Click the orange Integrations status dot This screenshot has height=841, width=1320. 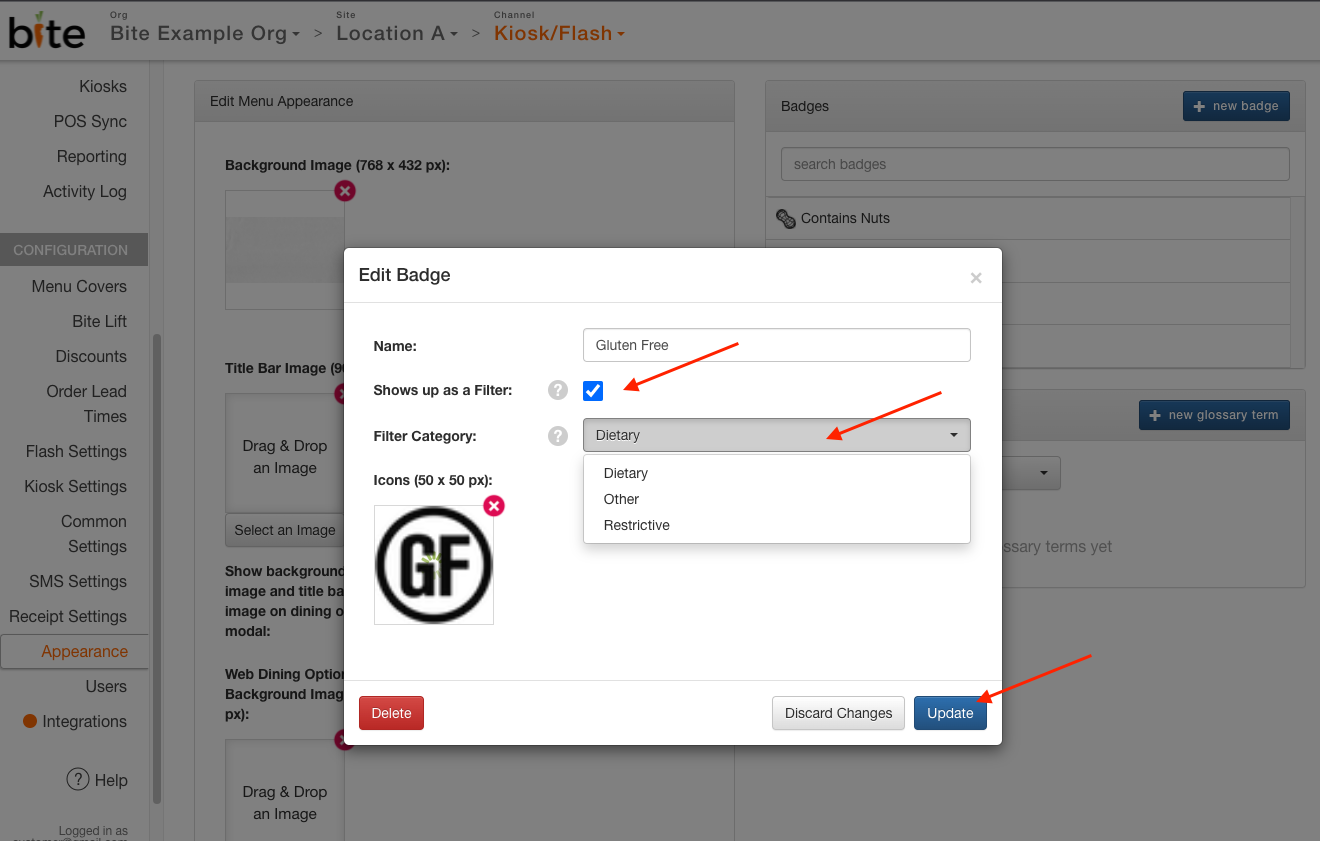click(30, 721)
